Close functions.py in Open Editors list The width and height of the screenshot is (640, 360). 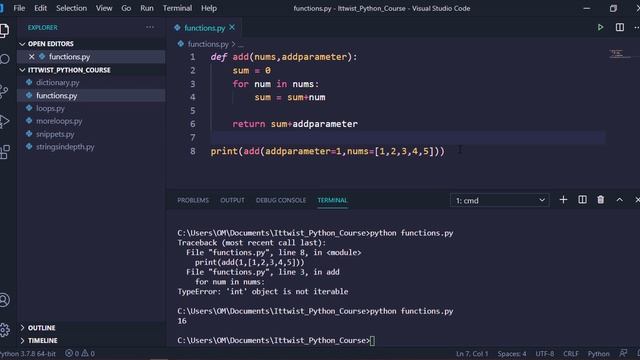pyautogui.click(x=31, y=56)
